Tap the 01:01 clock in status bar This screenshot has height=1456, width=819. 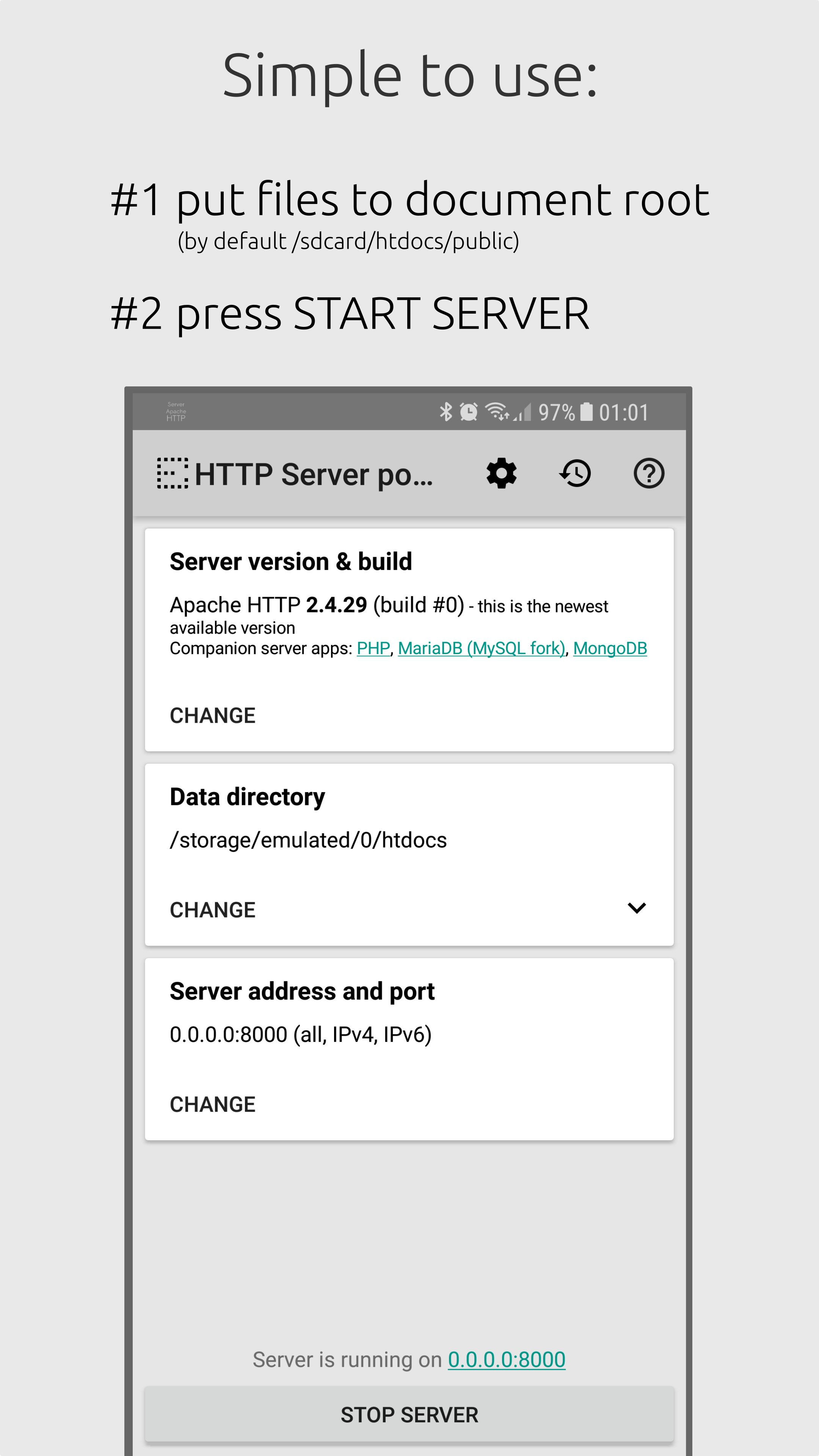(623, 413)
